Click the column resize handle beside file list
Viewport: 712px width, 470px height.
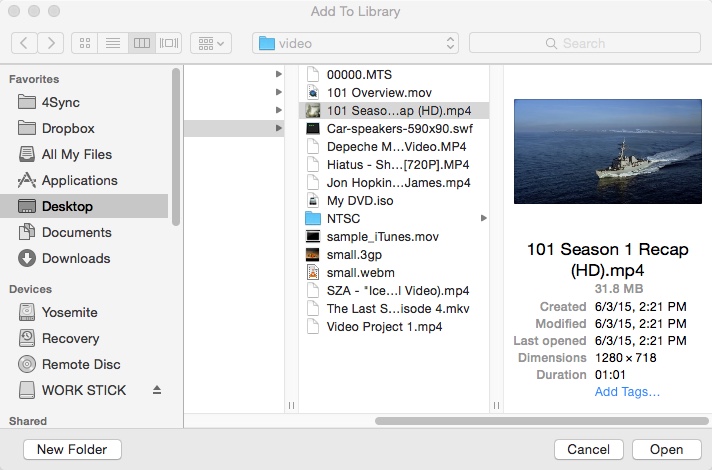[496, 405]
